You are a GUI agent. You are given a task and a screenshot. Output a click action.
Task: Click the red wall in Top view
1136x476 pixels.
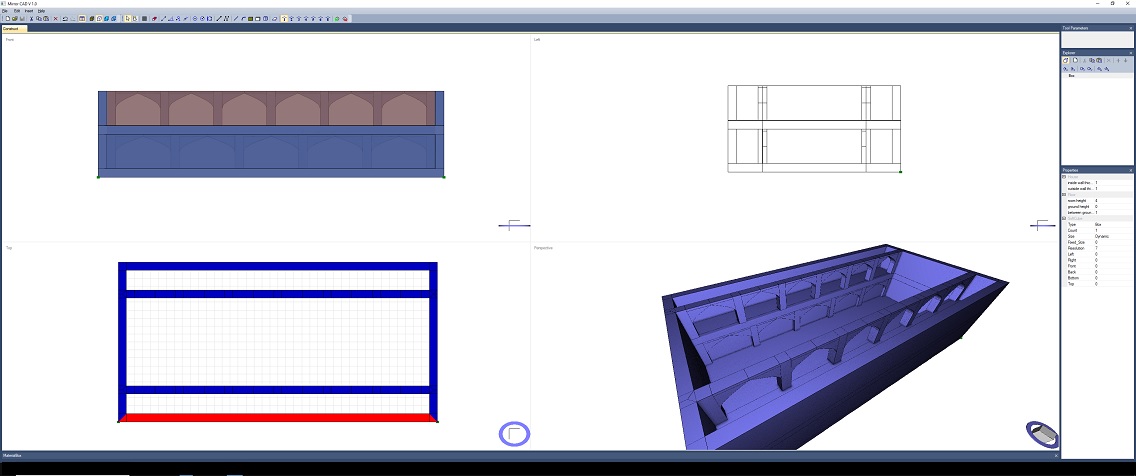coord(278,417)
